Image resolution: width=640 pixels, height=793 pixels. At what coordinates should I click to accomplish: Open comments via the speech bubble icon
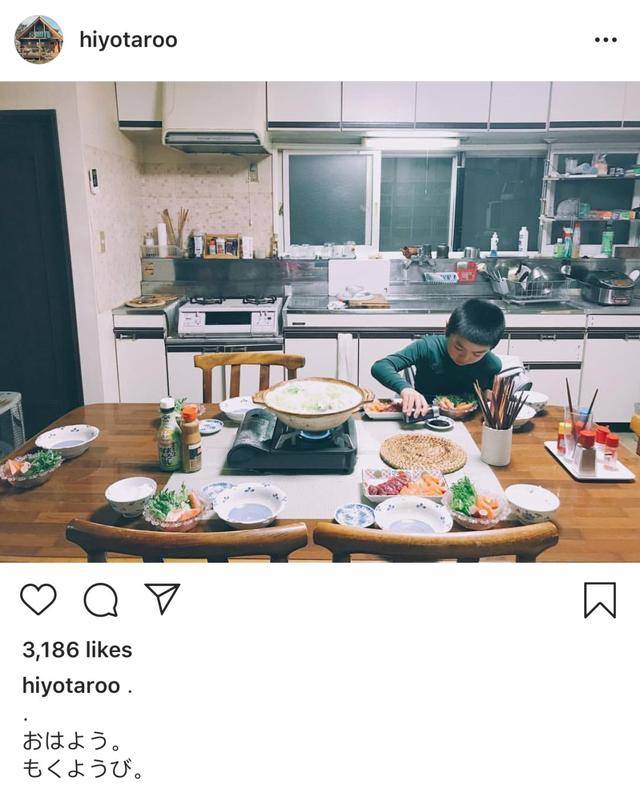[101, 600]
